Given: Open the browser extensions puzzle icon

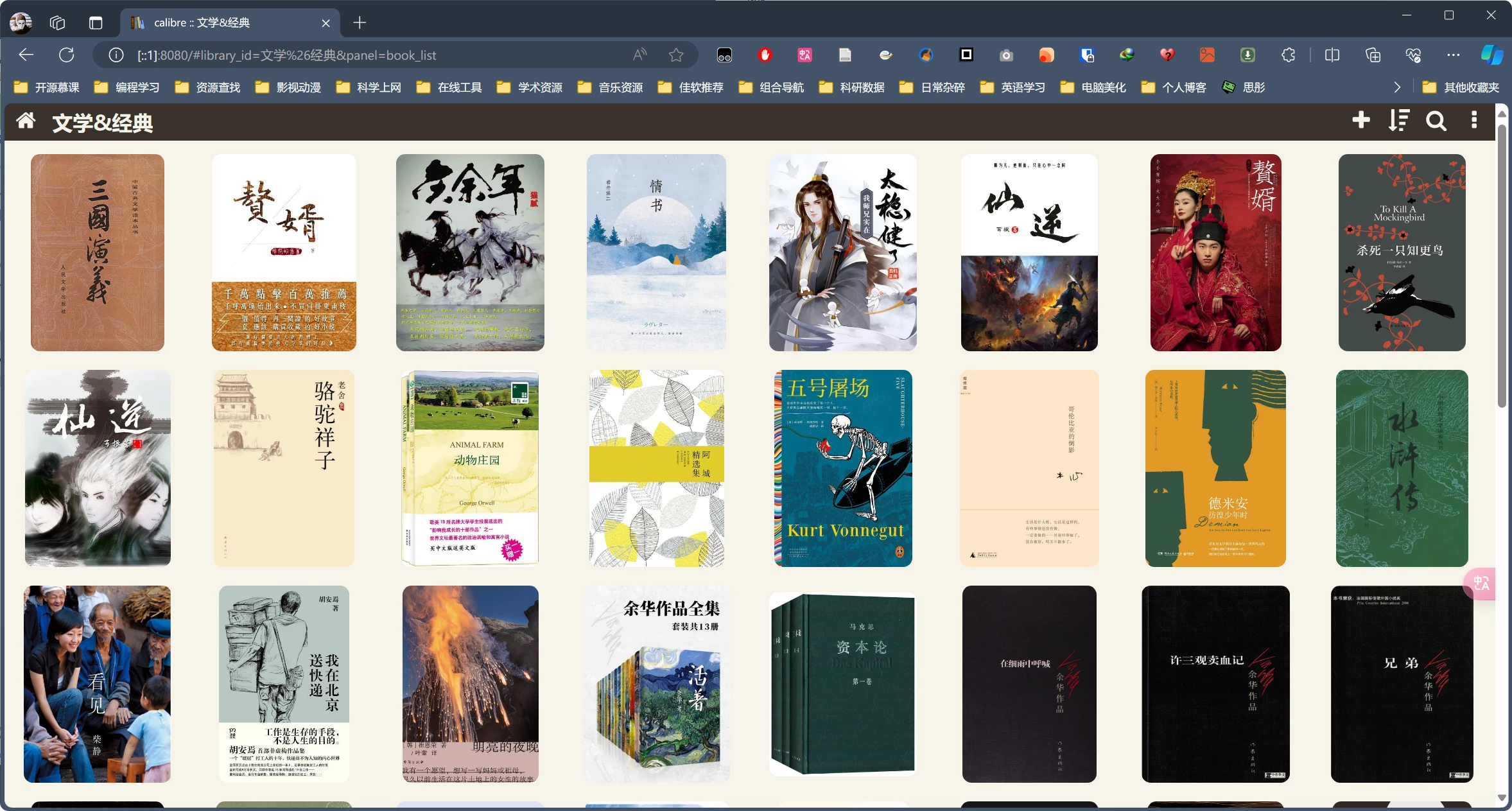Looking at the screenshot, I should pos(1287,55).
